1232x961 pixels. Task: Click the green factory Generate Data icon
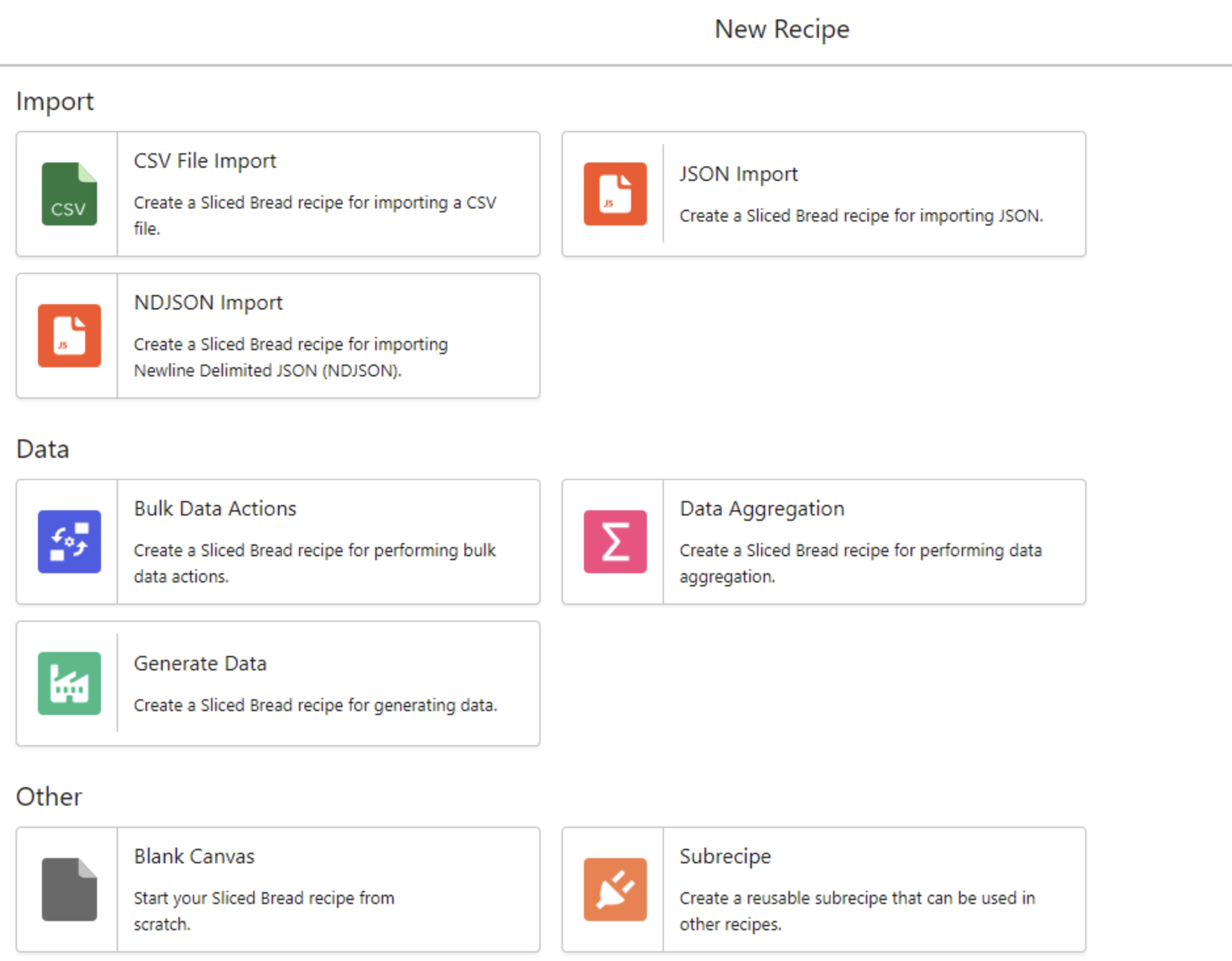[69, 683]
